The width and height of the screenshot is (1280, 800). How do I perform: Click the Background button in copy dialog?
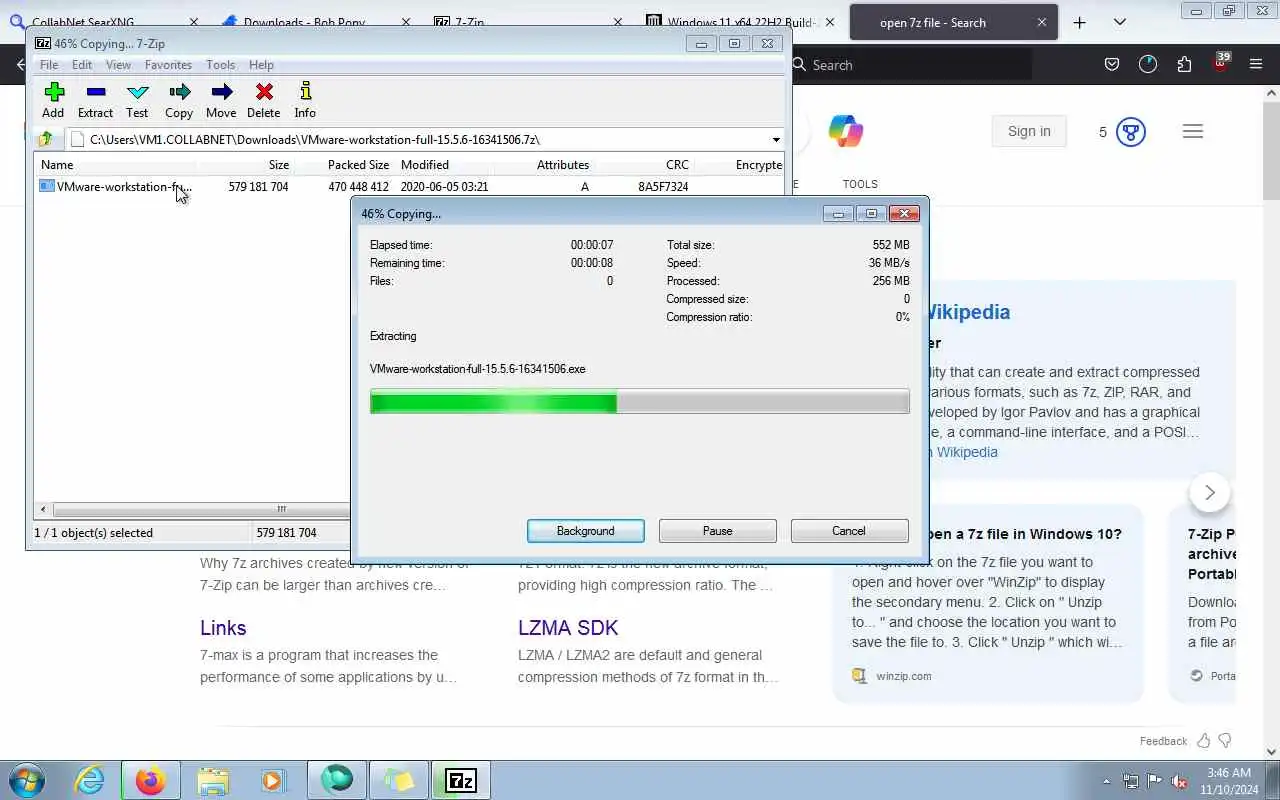click(x=586, y=531)
